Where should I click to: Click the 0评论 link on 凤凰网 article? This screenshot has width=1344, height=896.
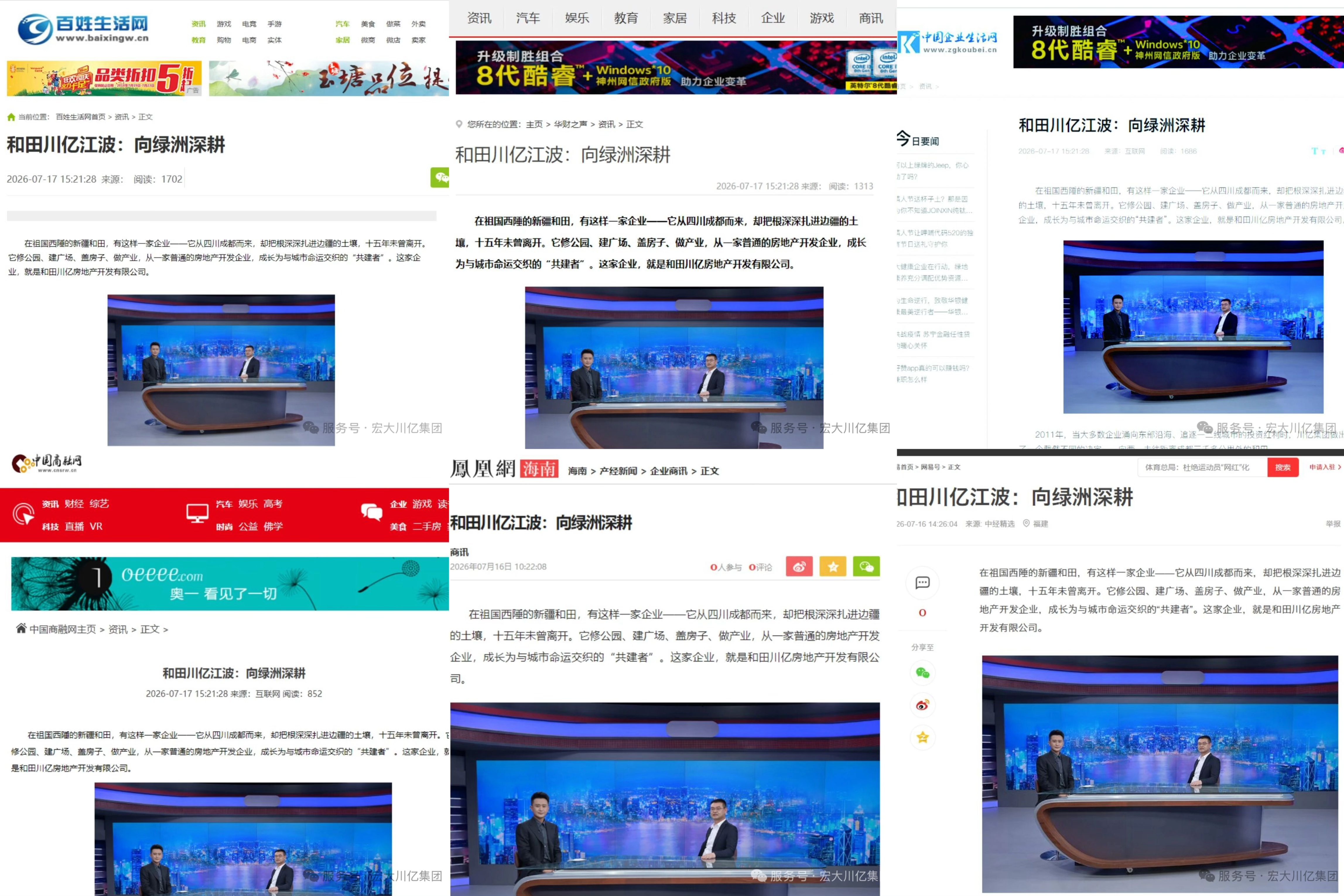(x=760, y=567)
